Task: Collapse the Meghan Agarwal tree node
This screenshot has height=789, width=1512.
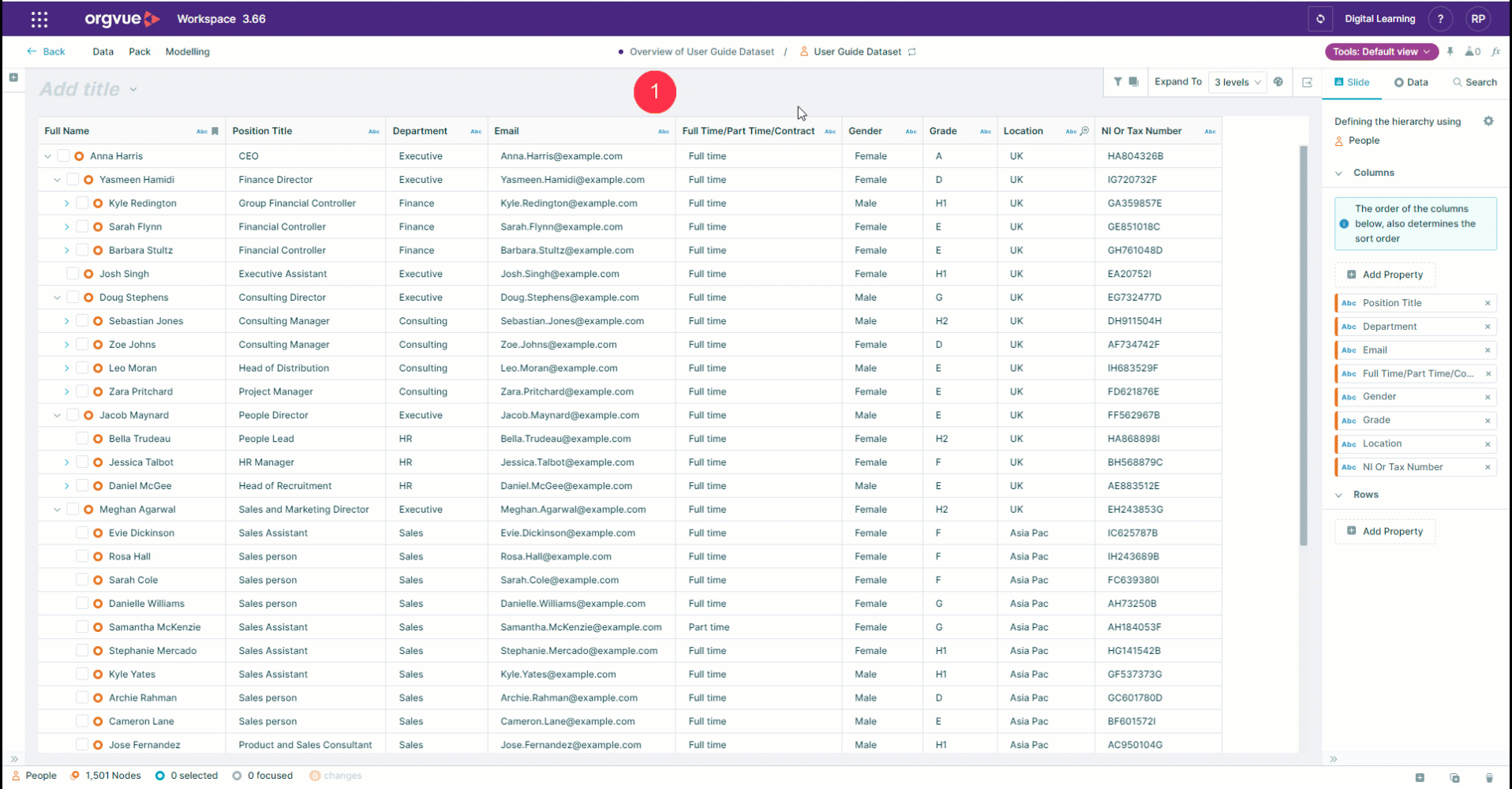Action: (x=57, y=510)
